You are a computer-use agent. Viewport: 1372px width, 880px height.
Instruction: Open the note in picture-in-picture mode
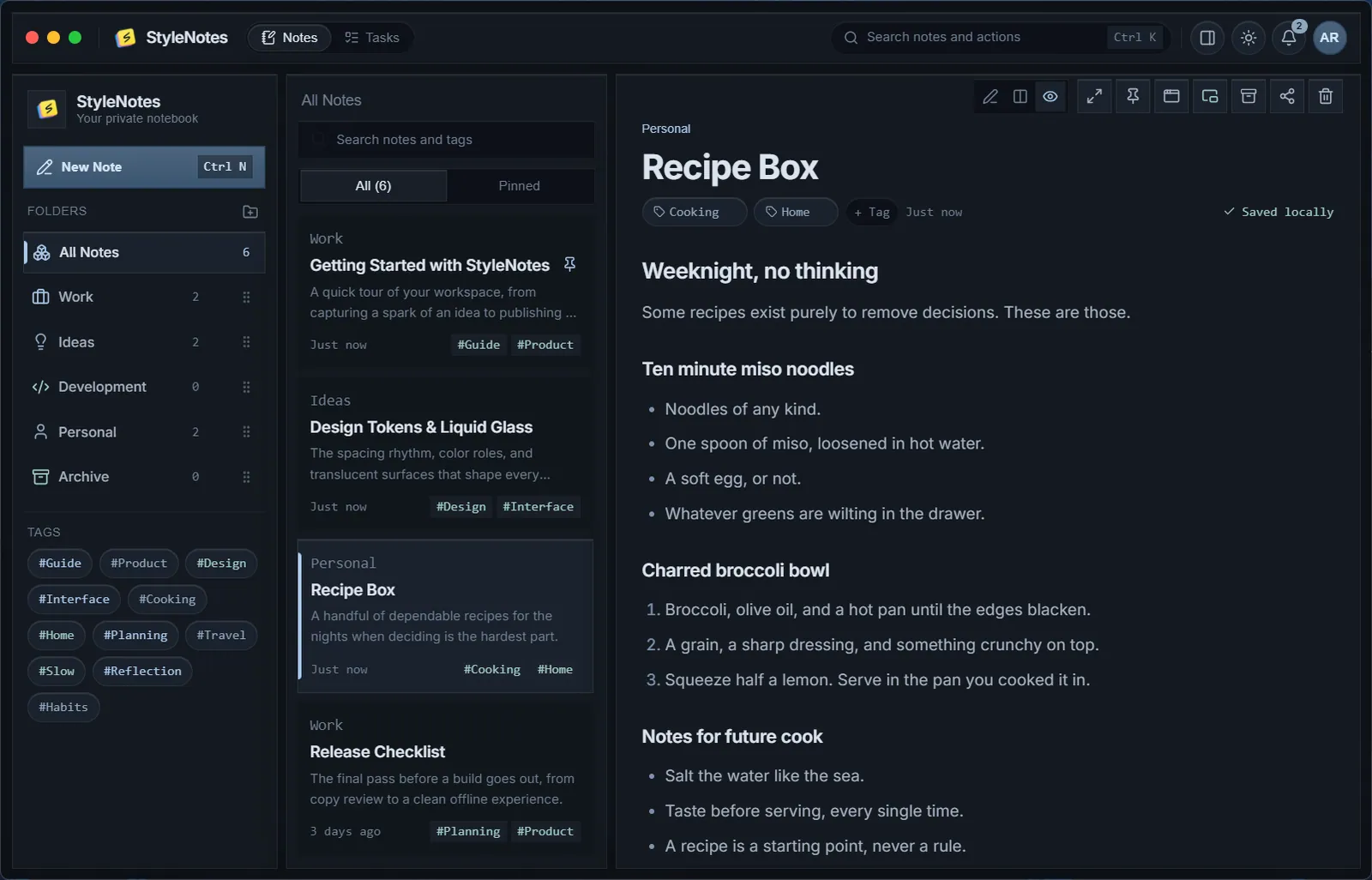[x=1210, y=96]
